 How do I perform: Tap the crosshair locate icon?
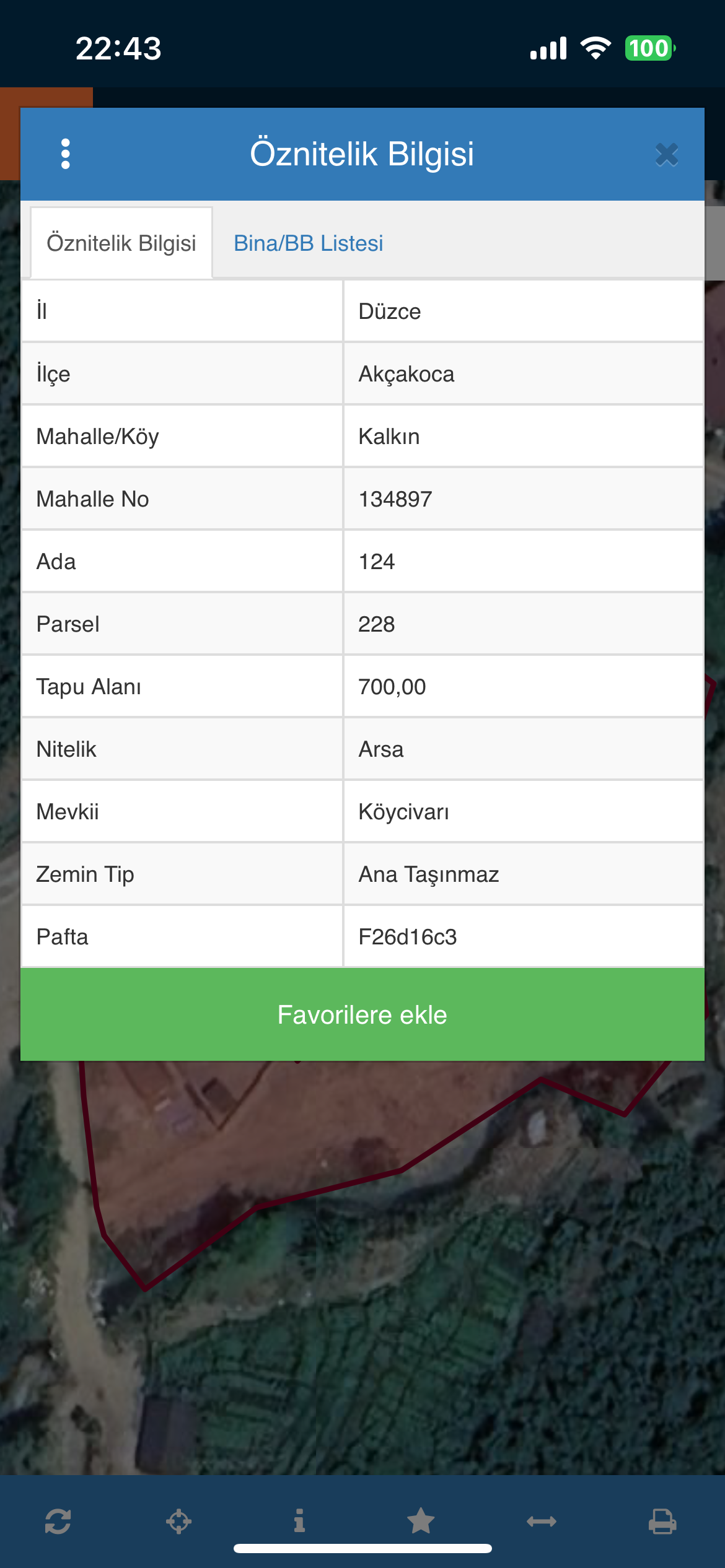[178, 1521]
